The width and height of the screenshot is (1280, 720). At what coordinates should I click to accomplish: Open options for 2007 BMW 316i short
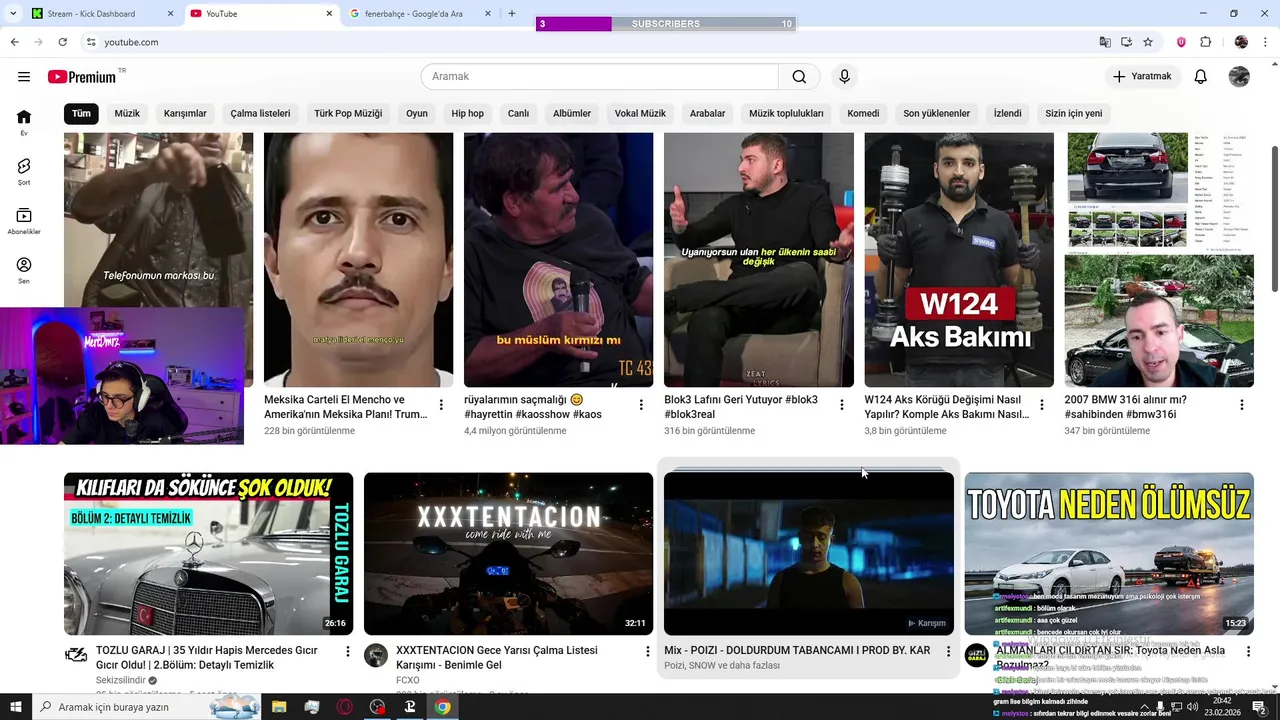click(x=1241, y=405)
